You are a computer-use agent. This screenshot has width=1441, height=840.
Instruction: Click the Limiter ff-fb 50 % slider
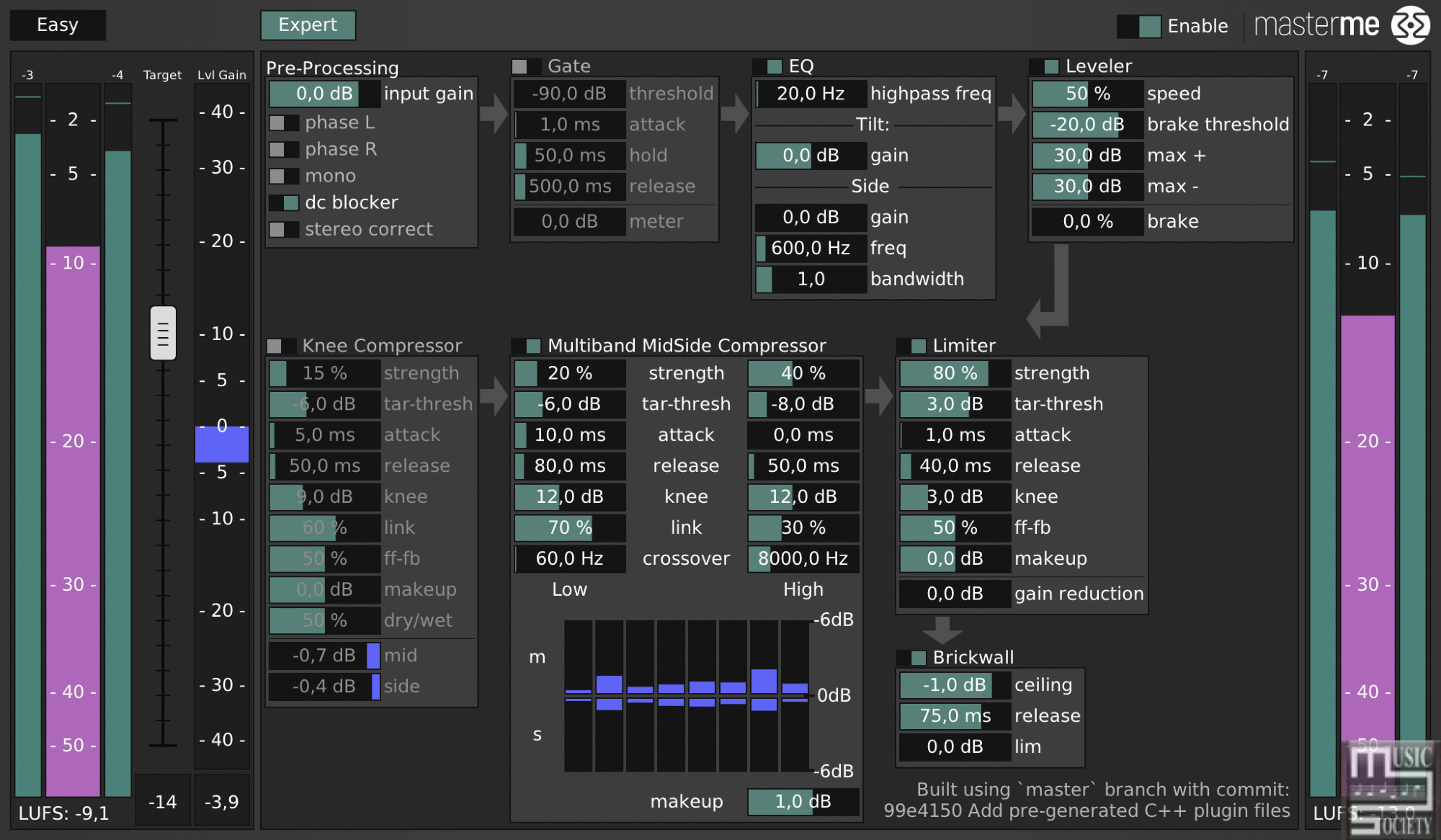pyautogui.click(x=955, y=528)
